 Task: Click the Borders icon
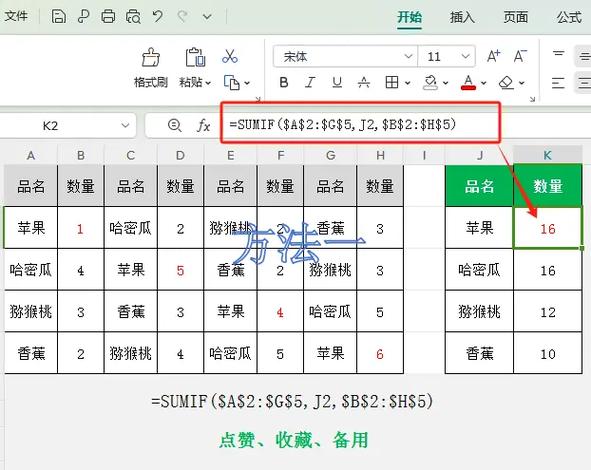click(x=392, y=82)
